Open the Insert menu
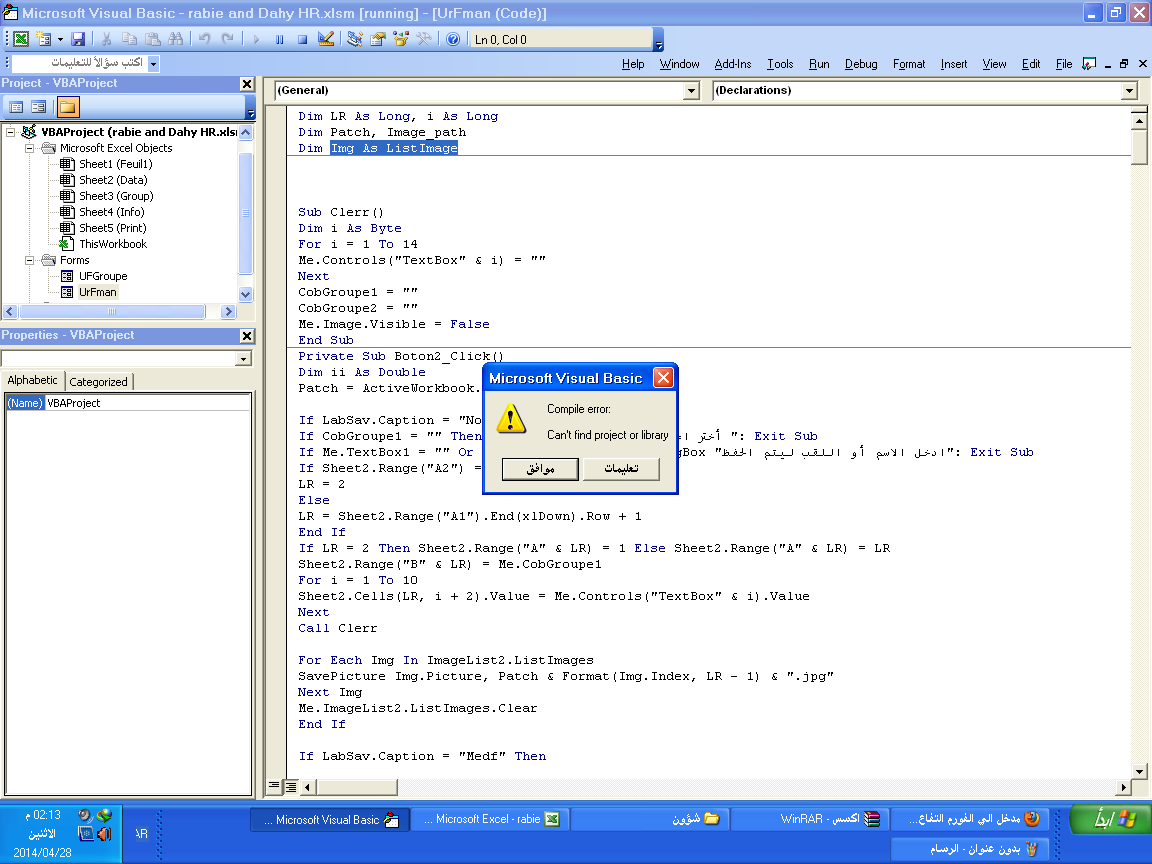 point(954,64)
